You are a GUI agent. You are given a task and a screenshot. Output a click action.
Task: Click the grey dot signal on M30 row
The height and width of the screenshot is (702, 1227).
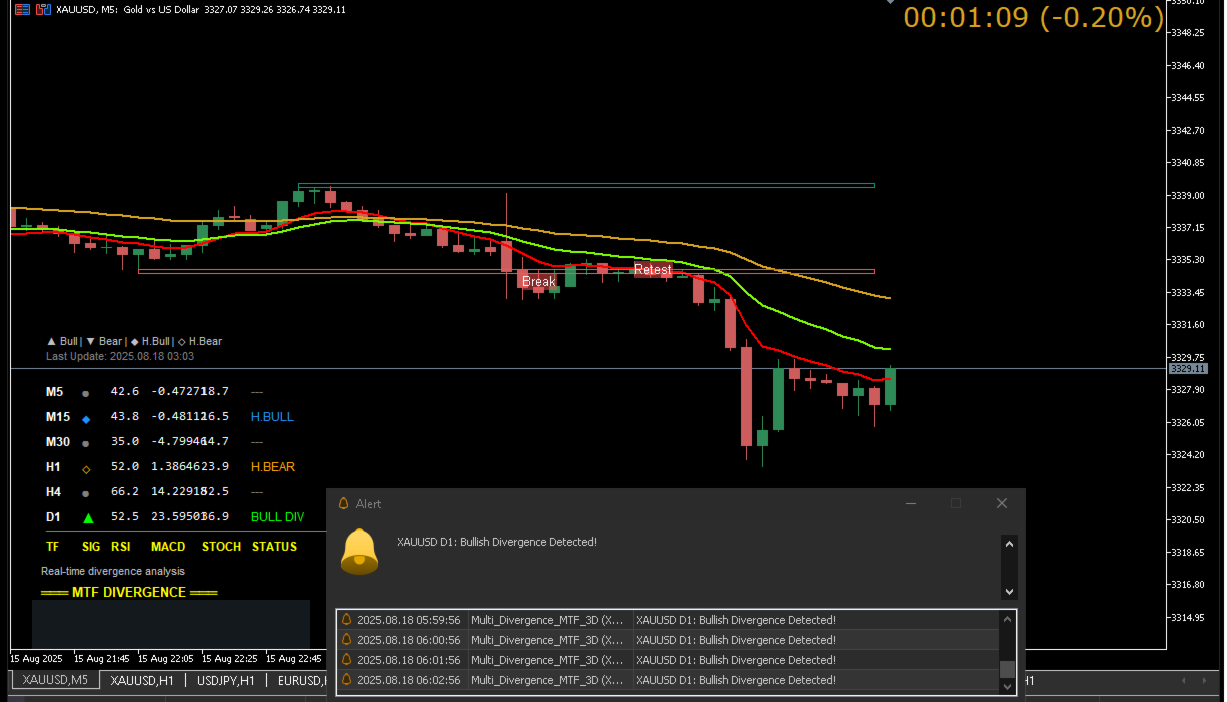coord(85,443)
